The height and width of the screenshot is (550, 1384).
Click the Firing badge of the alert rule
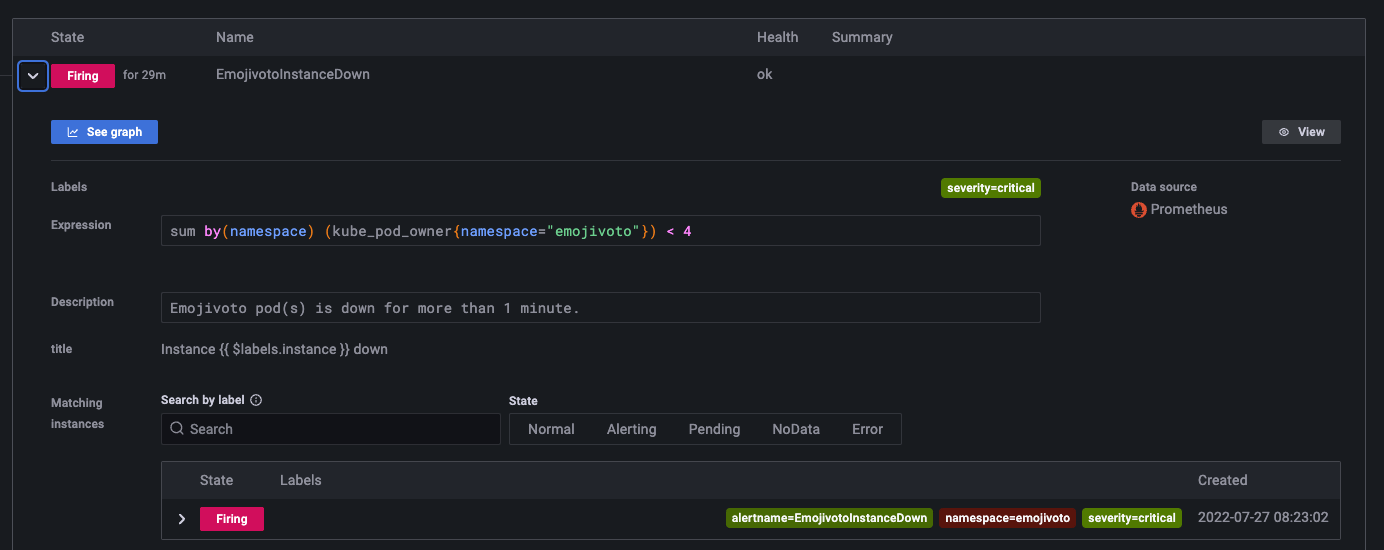click(83, 75)
